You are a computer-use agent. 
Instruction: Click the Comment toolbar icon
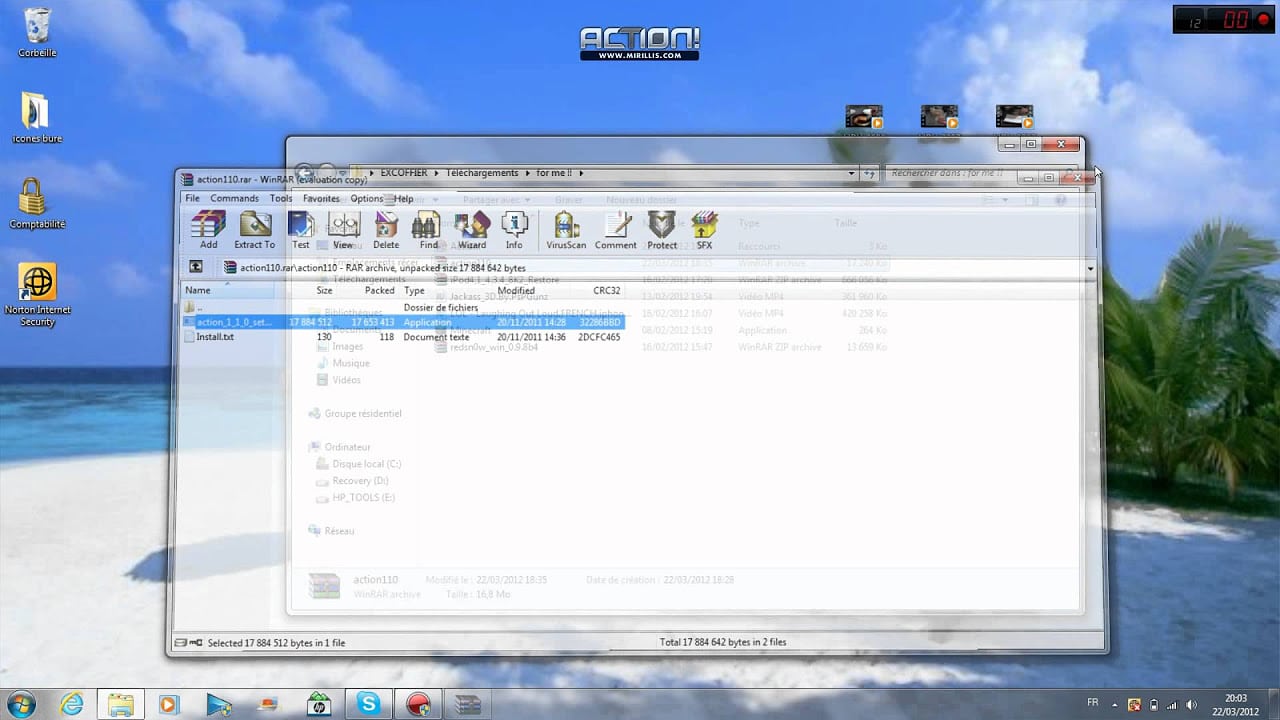616,230
